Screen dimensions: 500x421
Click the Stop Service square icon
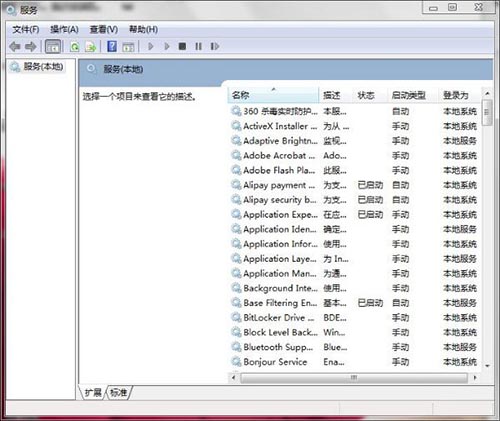click(182, 46)
